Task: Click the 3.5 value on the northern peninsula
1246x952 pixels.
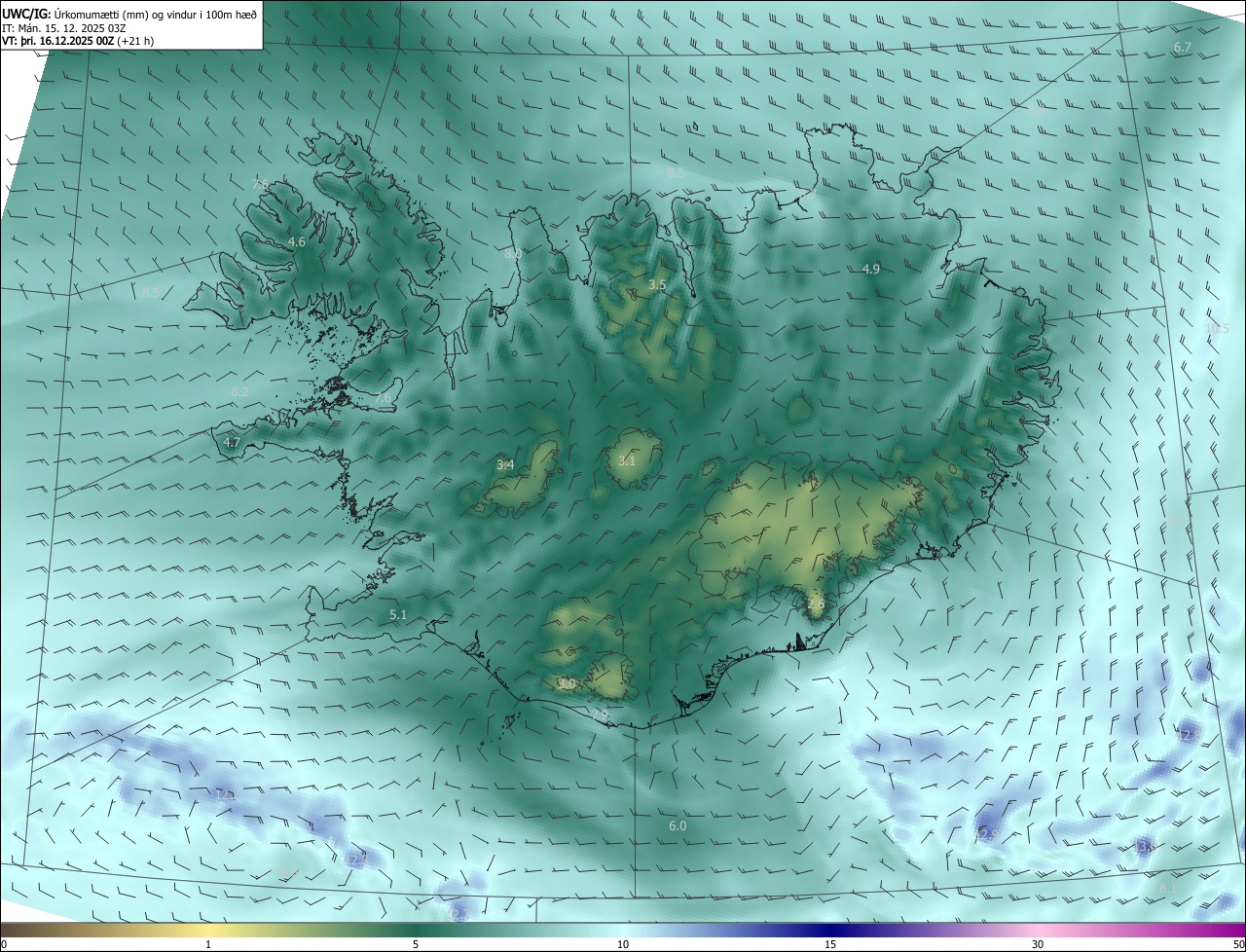Action: coord(657,284)
